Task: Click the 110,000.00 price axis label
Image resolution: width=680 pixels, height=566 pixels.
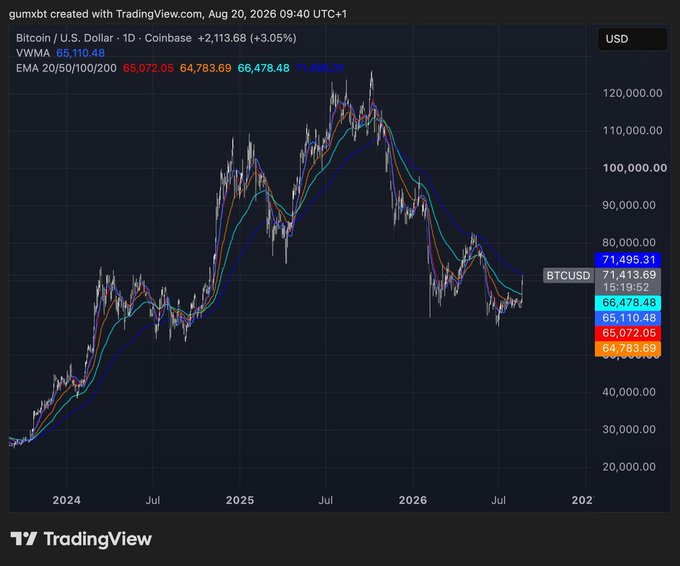Action: (632, 131)
